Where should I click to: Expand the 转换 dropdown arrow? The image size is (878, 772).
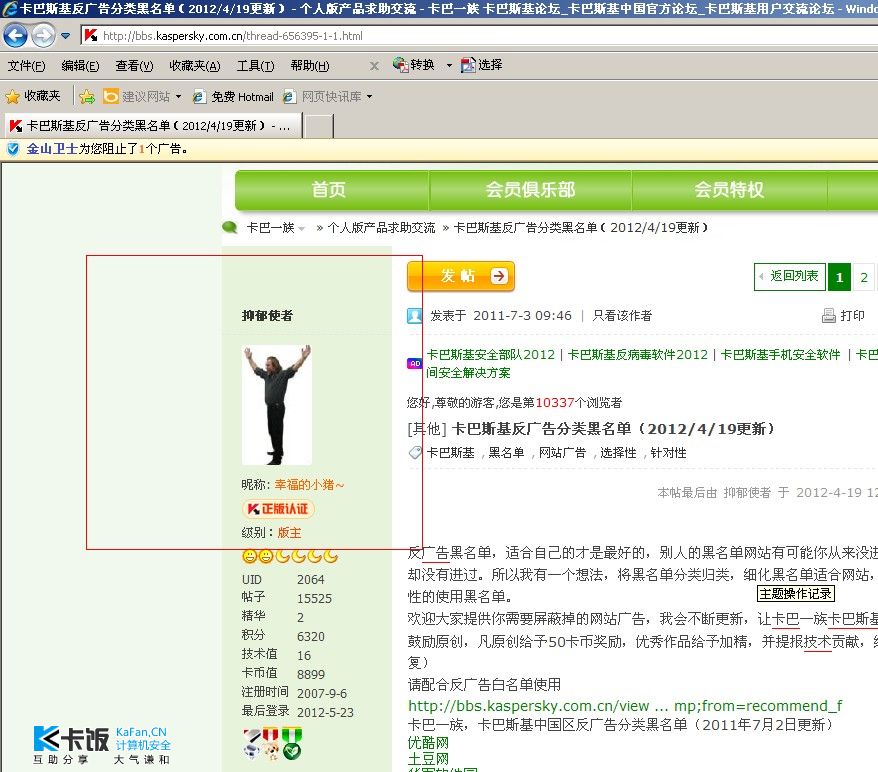449,65
